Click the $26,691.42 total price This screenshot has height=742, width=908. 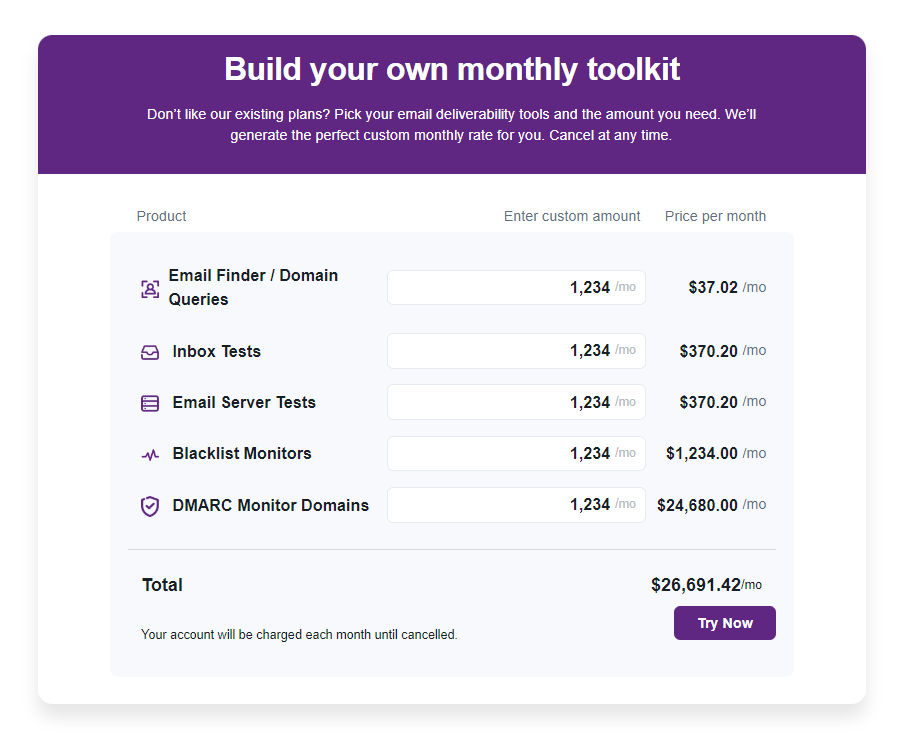(696, 585)
